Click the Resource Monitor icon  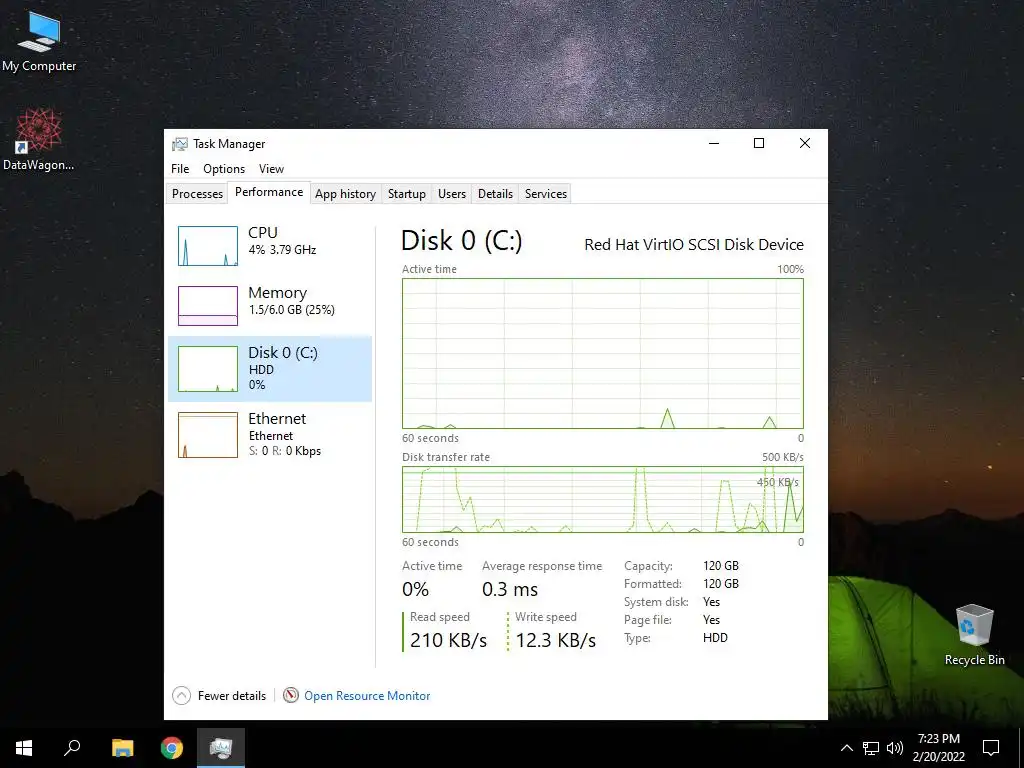[291, 696]
